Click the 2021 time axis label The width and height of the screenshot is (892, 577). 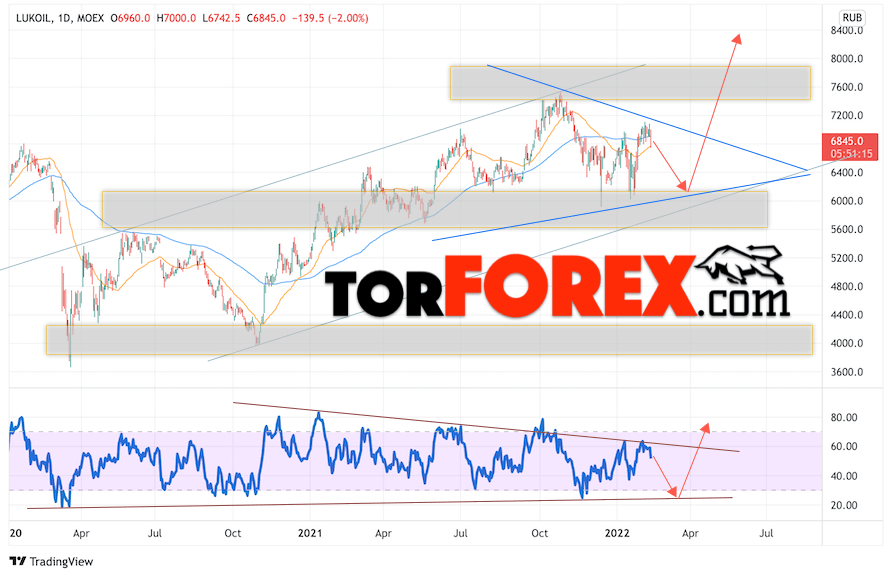[x=310, y=533]
